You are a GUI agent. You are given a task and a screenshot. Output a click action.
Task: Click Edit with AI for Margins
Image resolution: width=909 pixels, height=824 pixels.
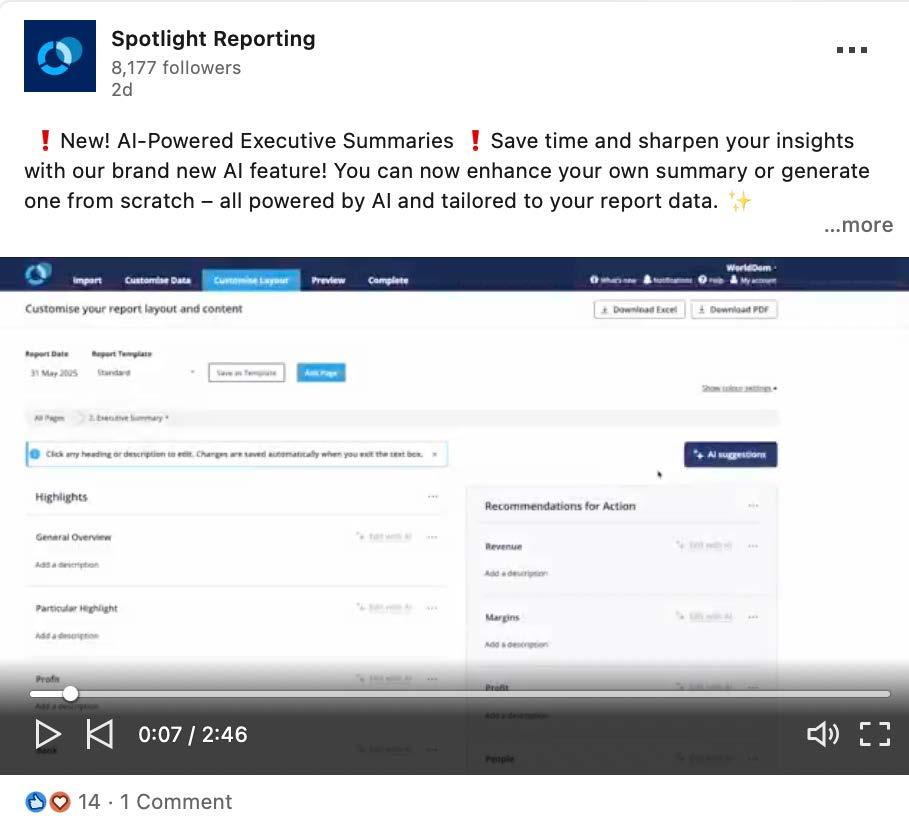coord(704,616)
